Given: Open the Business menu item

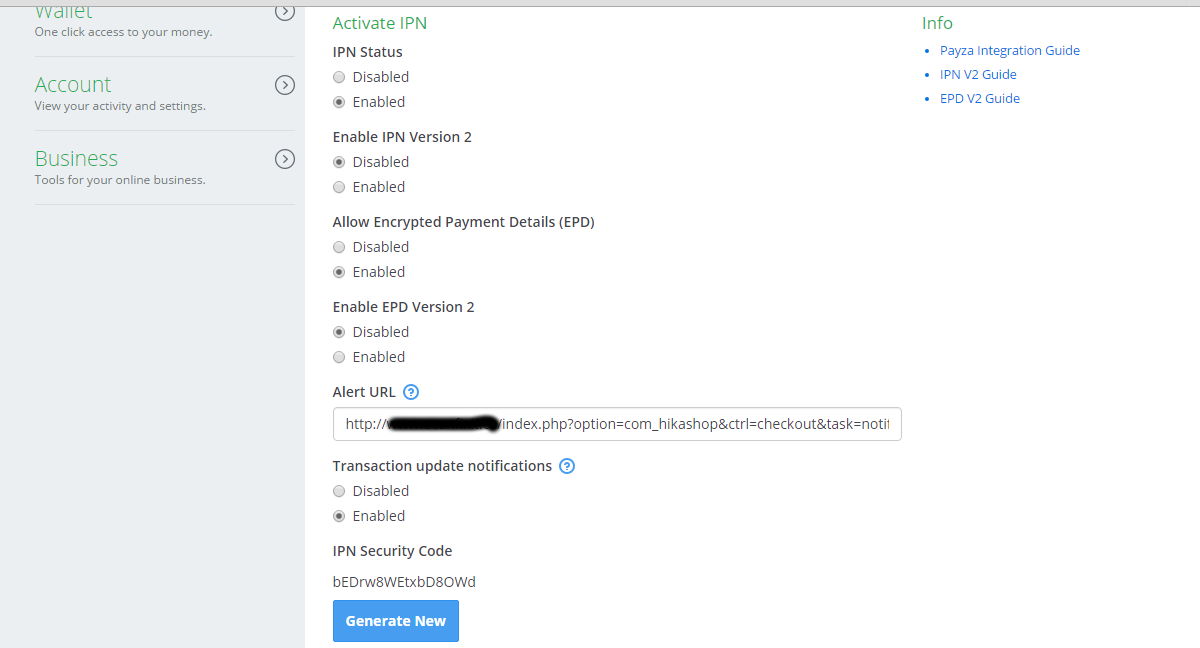Looking at the screenshot, I should [x=76, y=159].
